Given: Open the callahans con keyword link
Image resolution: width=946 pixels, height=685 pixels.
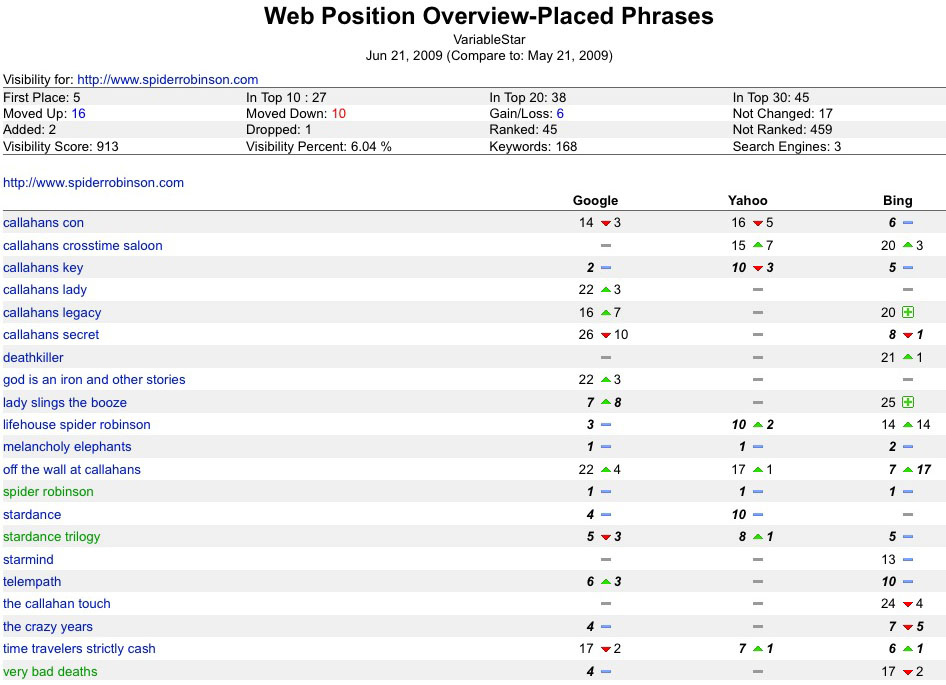Looking at the screenshot, I should pyautogui.click(x=43, y=223).
